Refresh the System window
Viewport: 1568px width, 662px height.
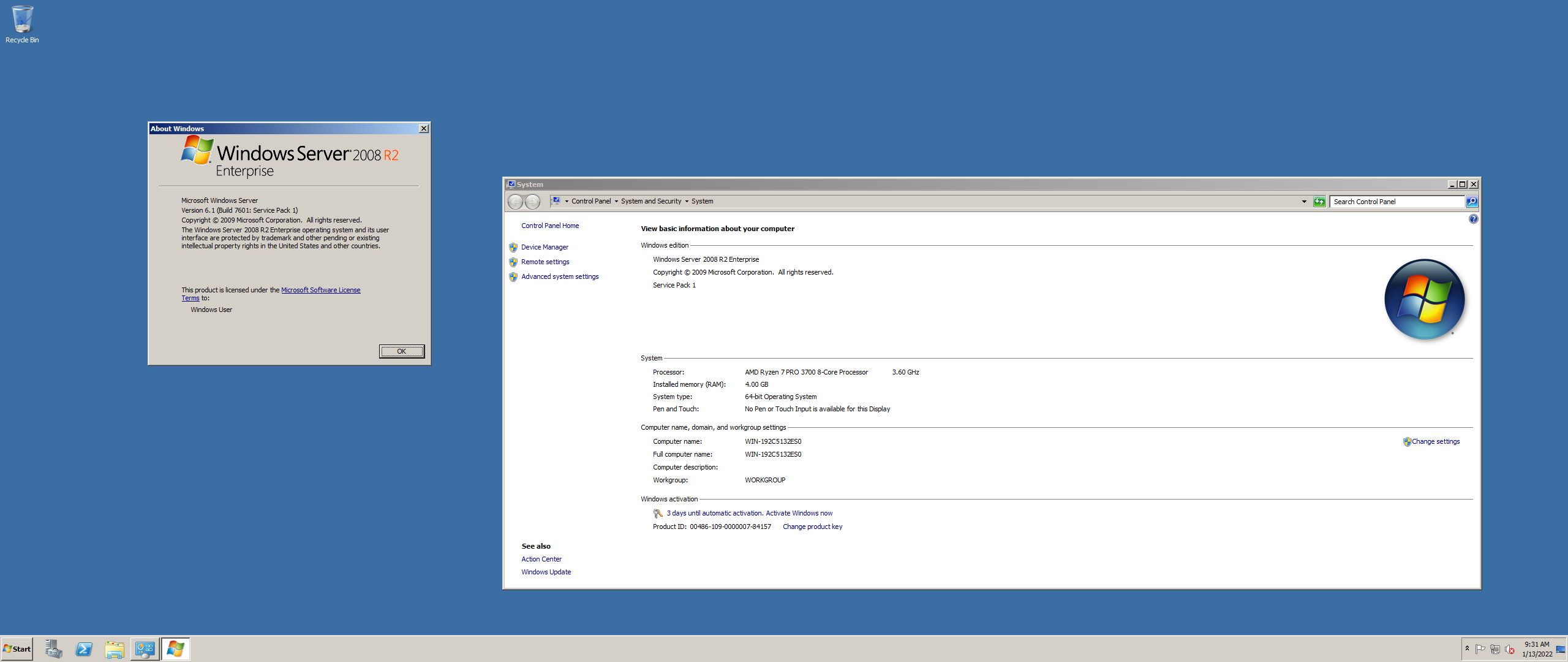pyautogui.click(x=1319, y=202)
